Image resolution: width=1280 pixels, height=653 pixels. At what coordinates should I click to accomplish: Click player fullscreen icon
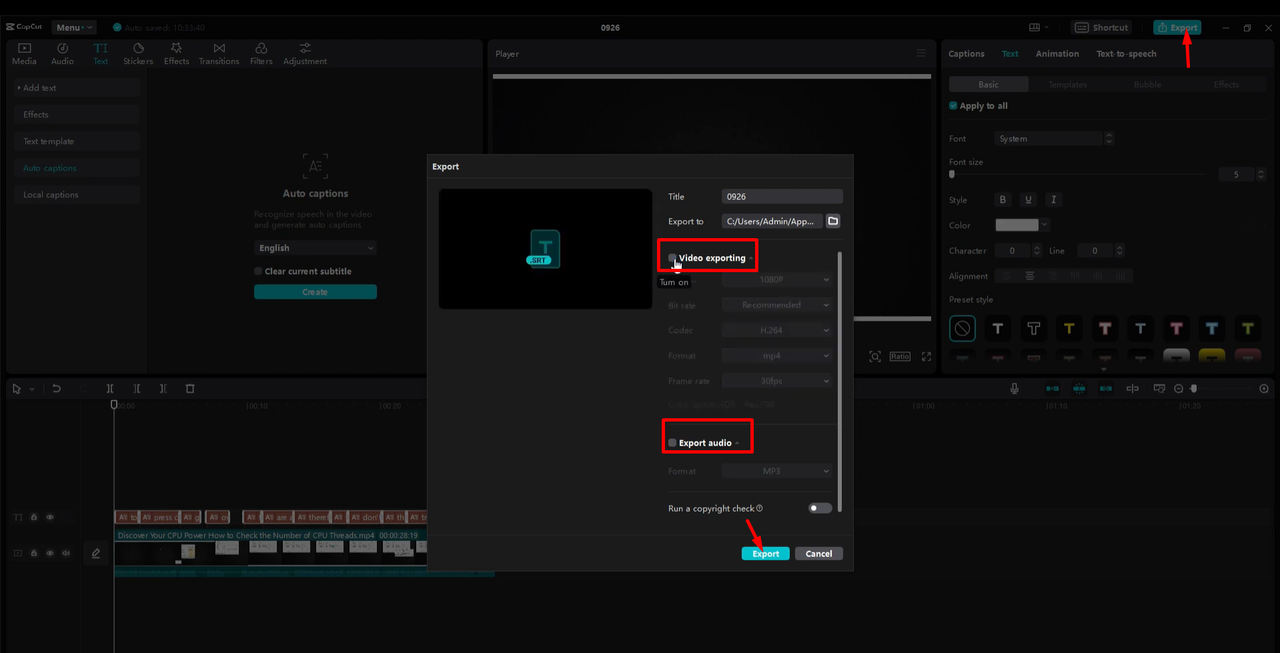point(926,356)
